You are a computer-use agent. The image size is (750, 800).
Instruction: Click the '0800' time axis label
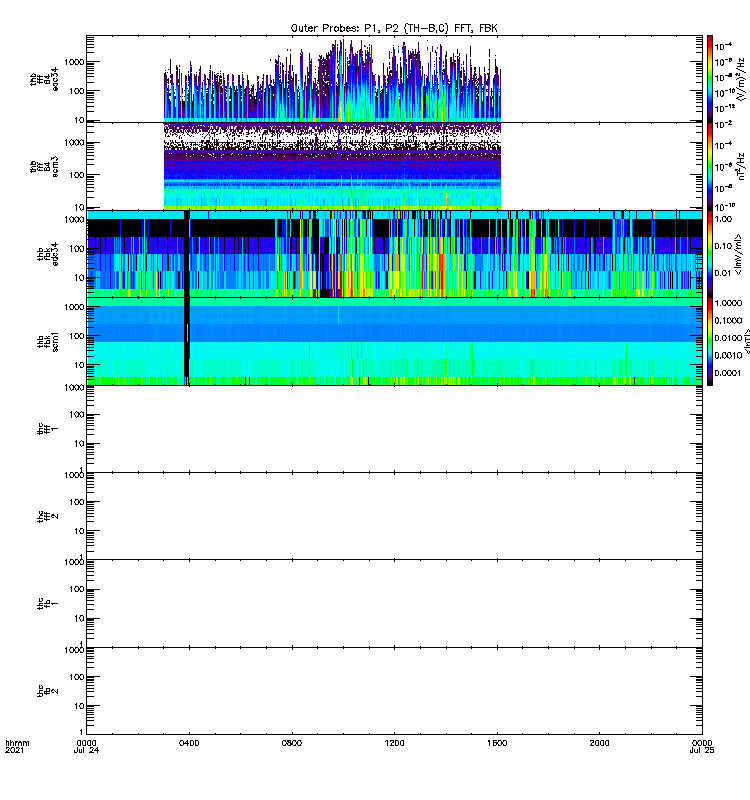(292, 743)
